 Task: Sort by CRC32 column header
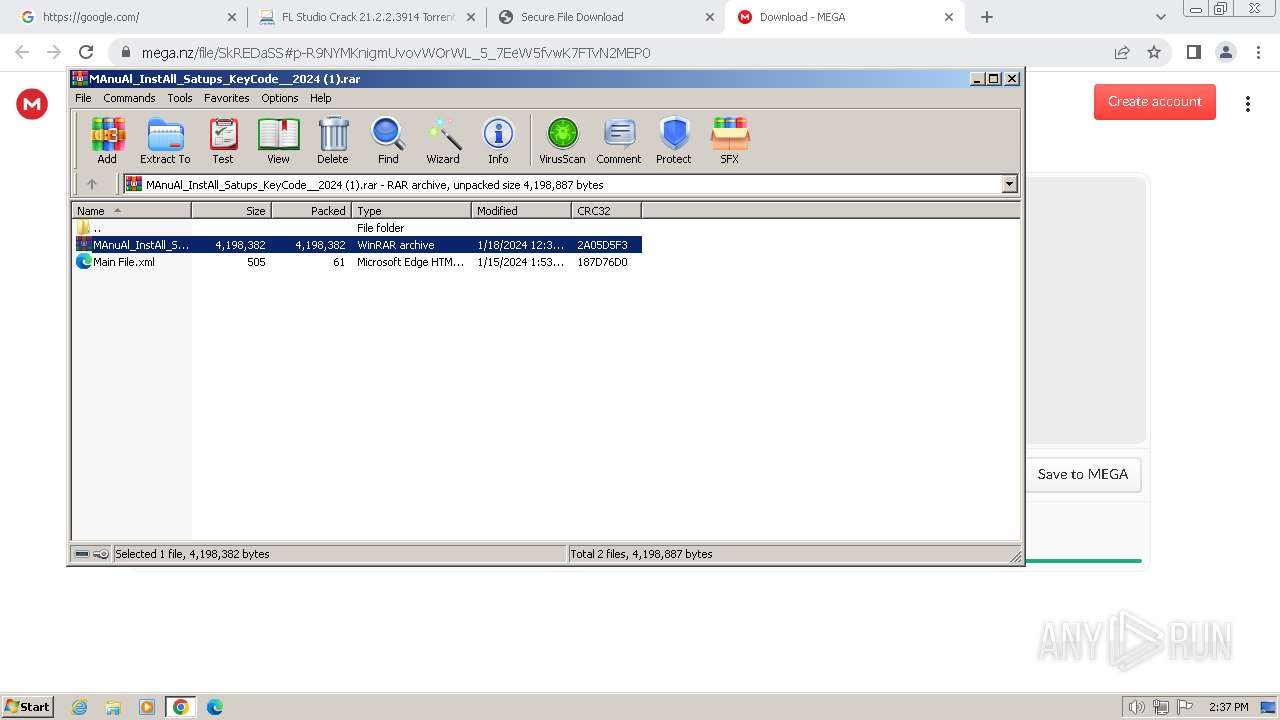606,210
